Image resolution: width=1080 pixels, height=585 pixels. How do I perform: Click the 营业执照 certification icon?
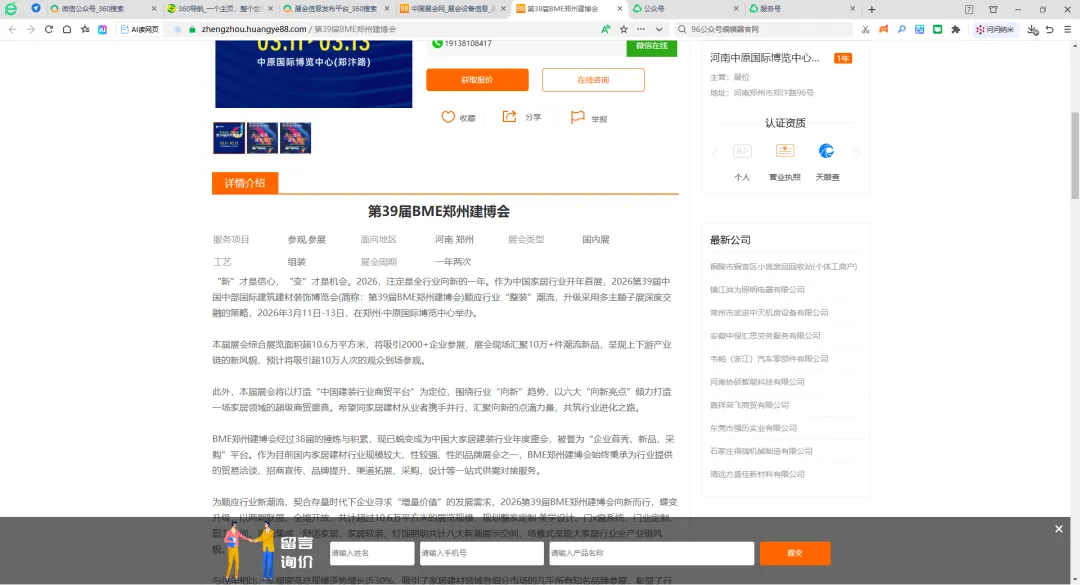click(785, 151)
